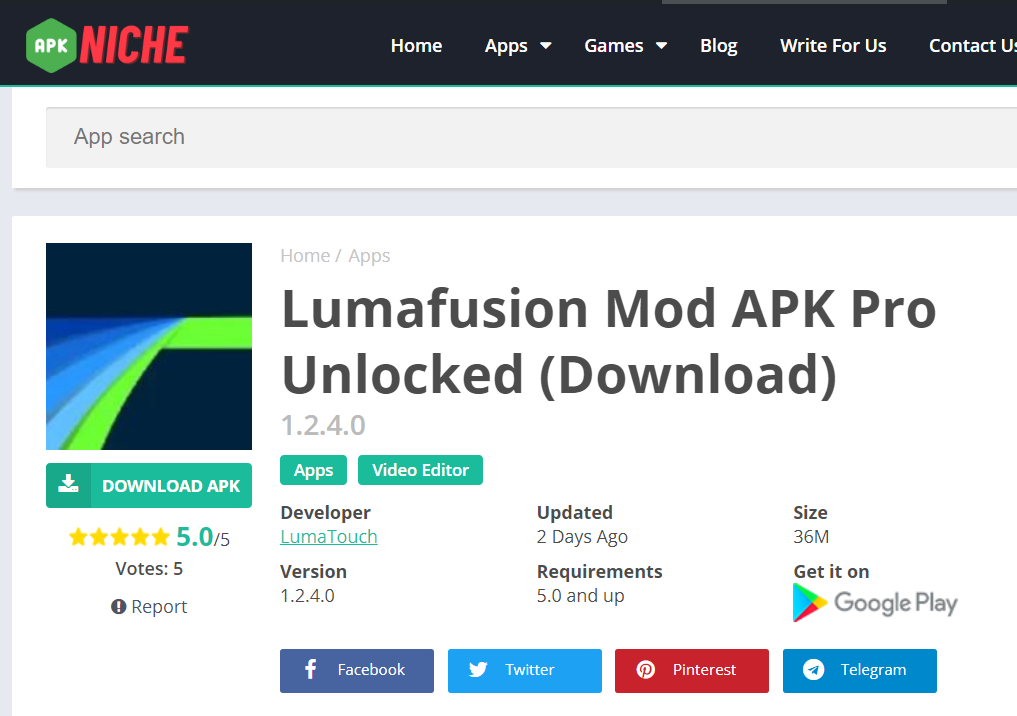This screenshot has height=716, width=1017.
Task: Click the Google Play badge
Action: click(x=875, y=603)
